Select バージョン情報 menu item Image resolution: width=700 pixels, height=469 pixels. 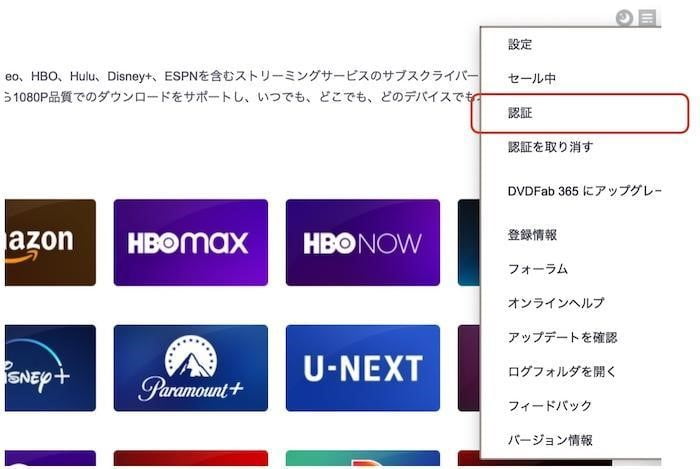click(x=550, y=440)
